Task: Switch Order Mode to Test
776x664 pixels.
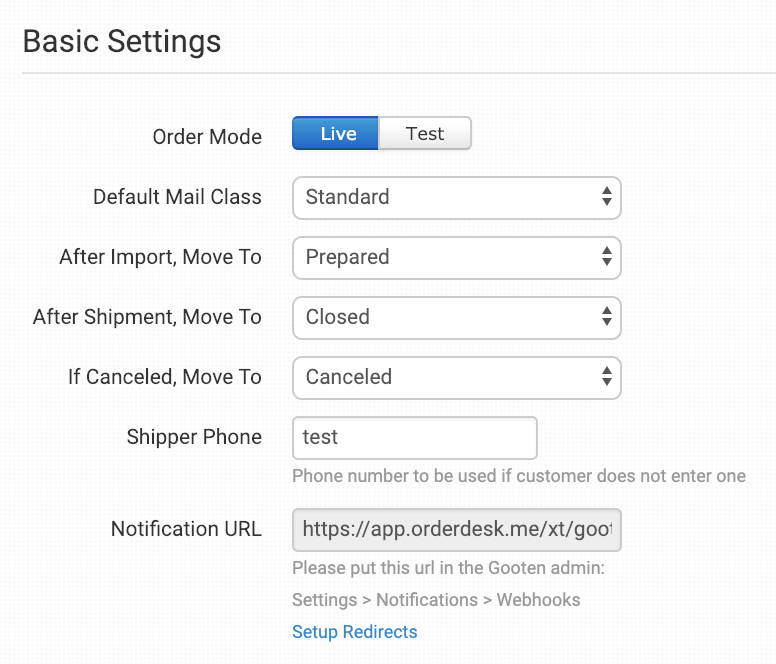Action: 425,134
